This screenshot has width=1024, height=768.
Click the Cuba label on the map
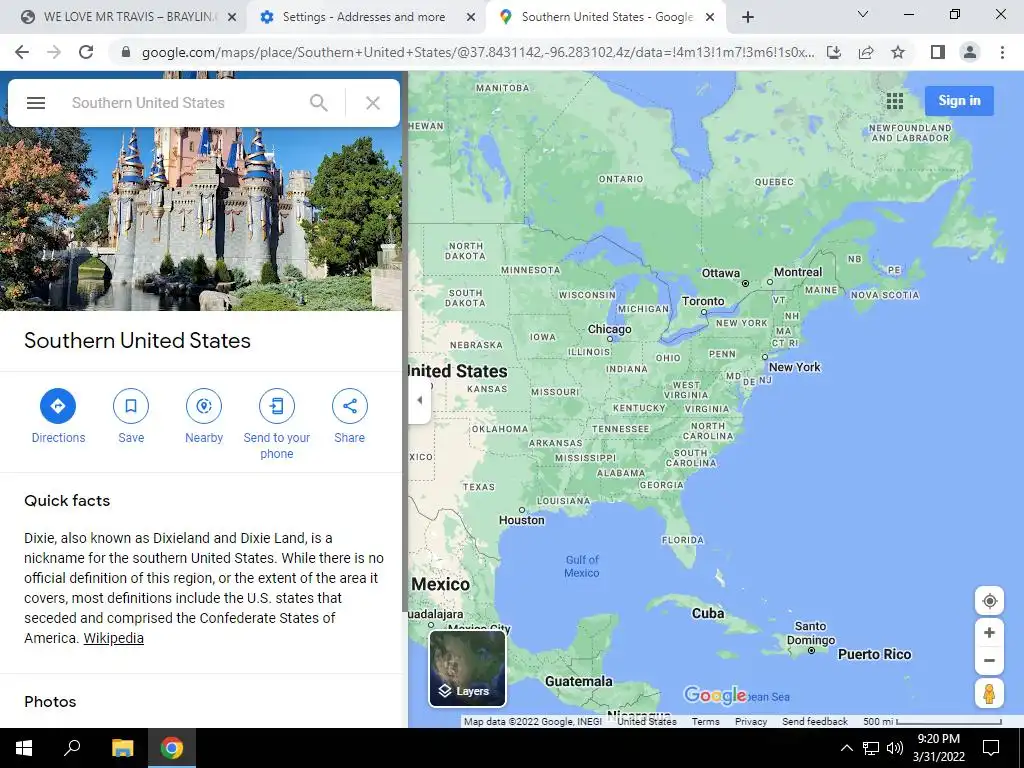pos(708,613)
